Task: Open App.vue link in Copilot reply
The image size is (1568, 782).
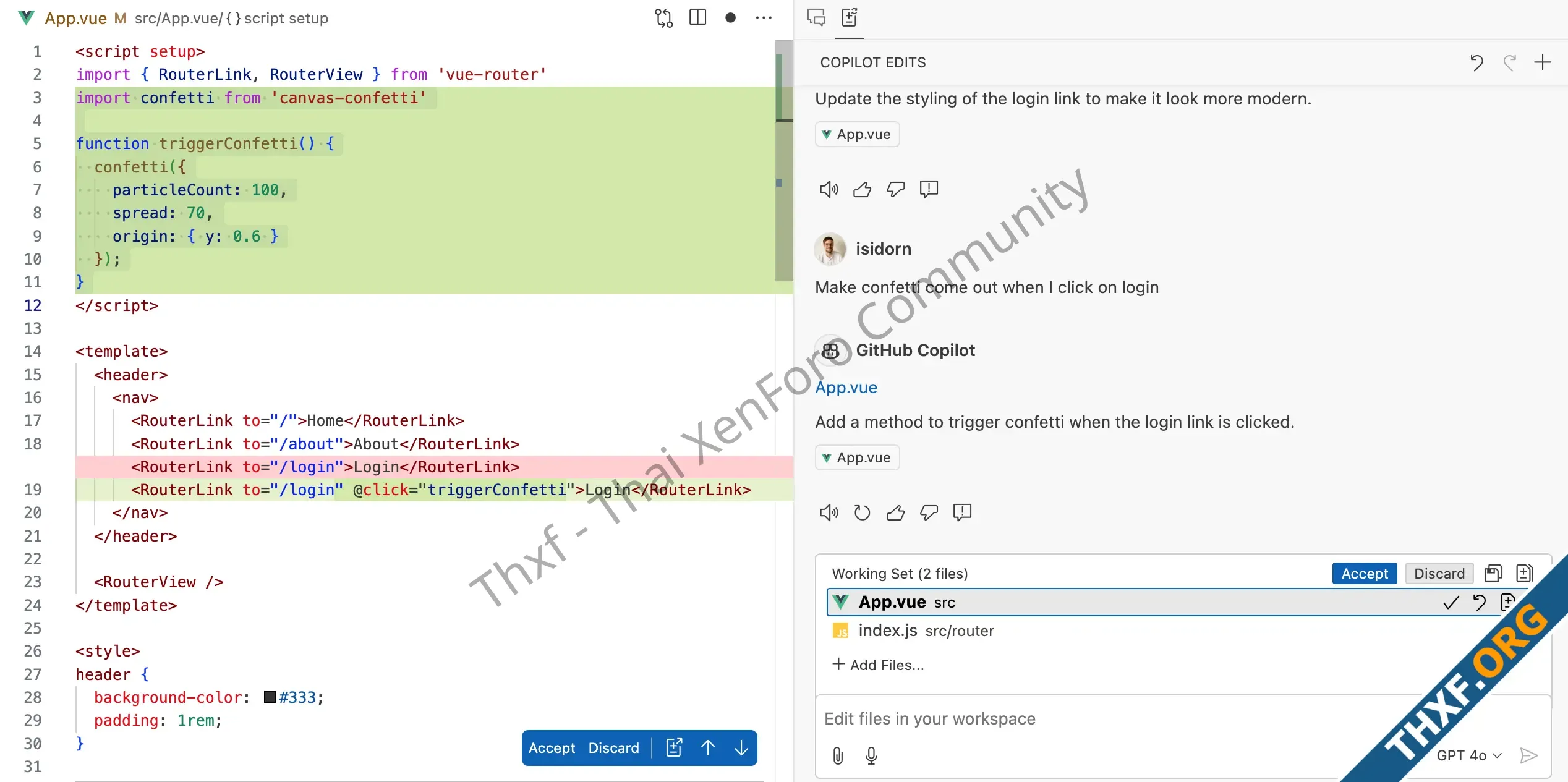Action: click(x=846, y=388)
